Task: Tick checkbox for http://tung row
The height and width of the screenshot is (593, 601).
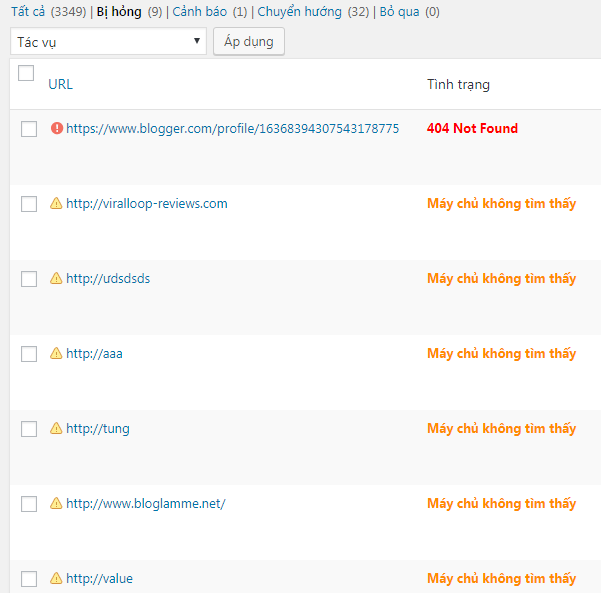Action: click(x=29, y=429)
